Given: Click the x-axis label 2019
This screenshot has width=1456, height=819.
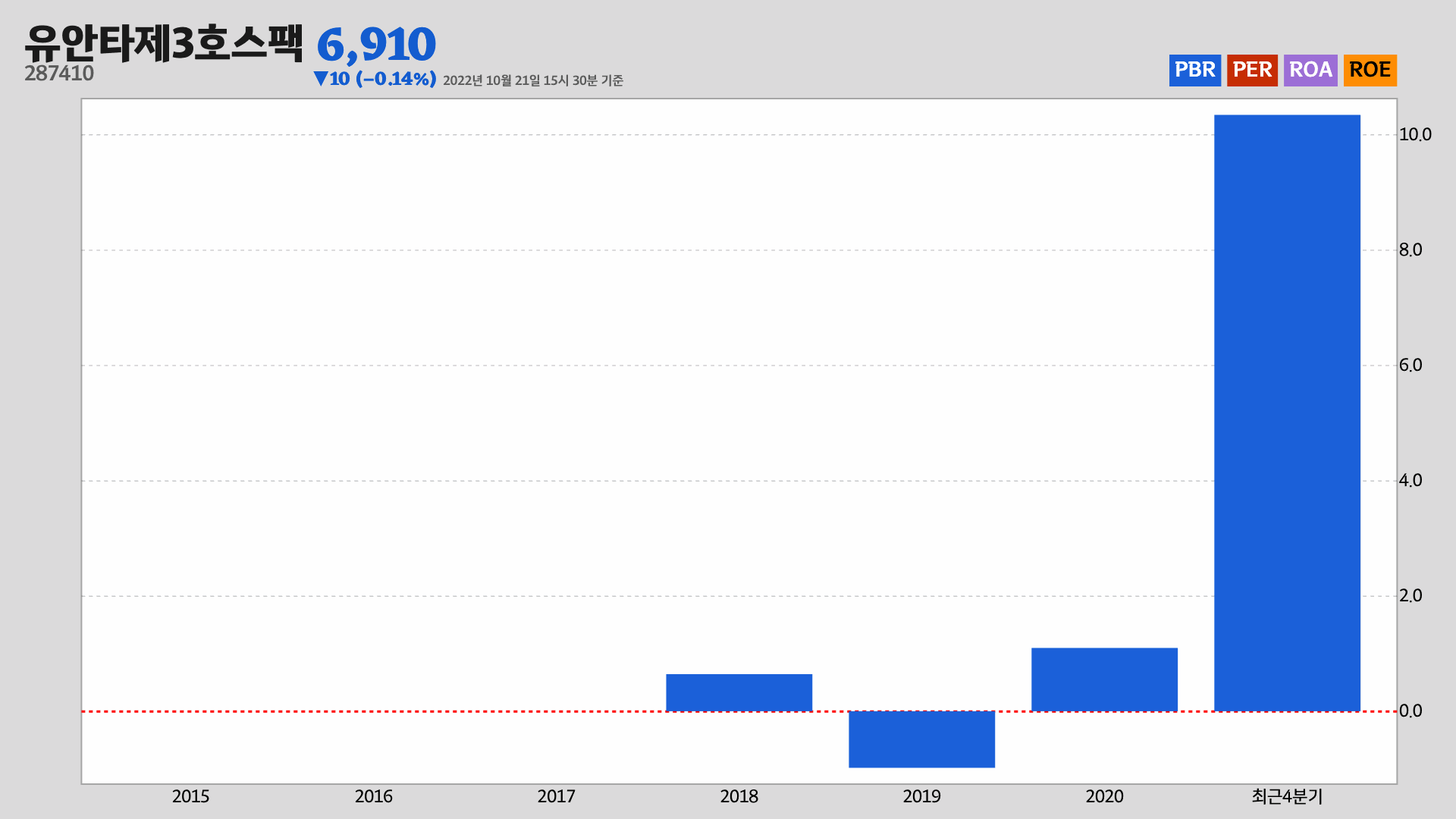Looking at the screenshot, I should 921,796.
